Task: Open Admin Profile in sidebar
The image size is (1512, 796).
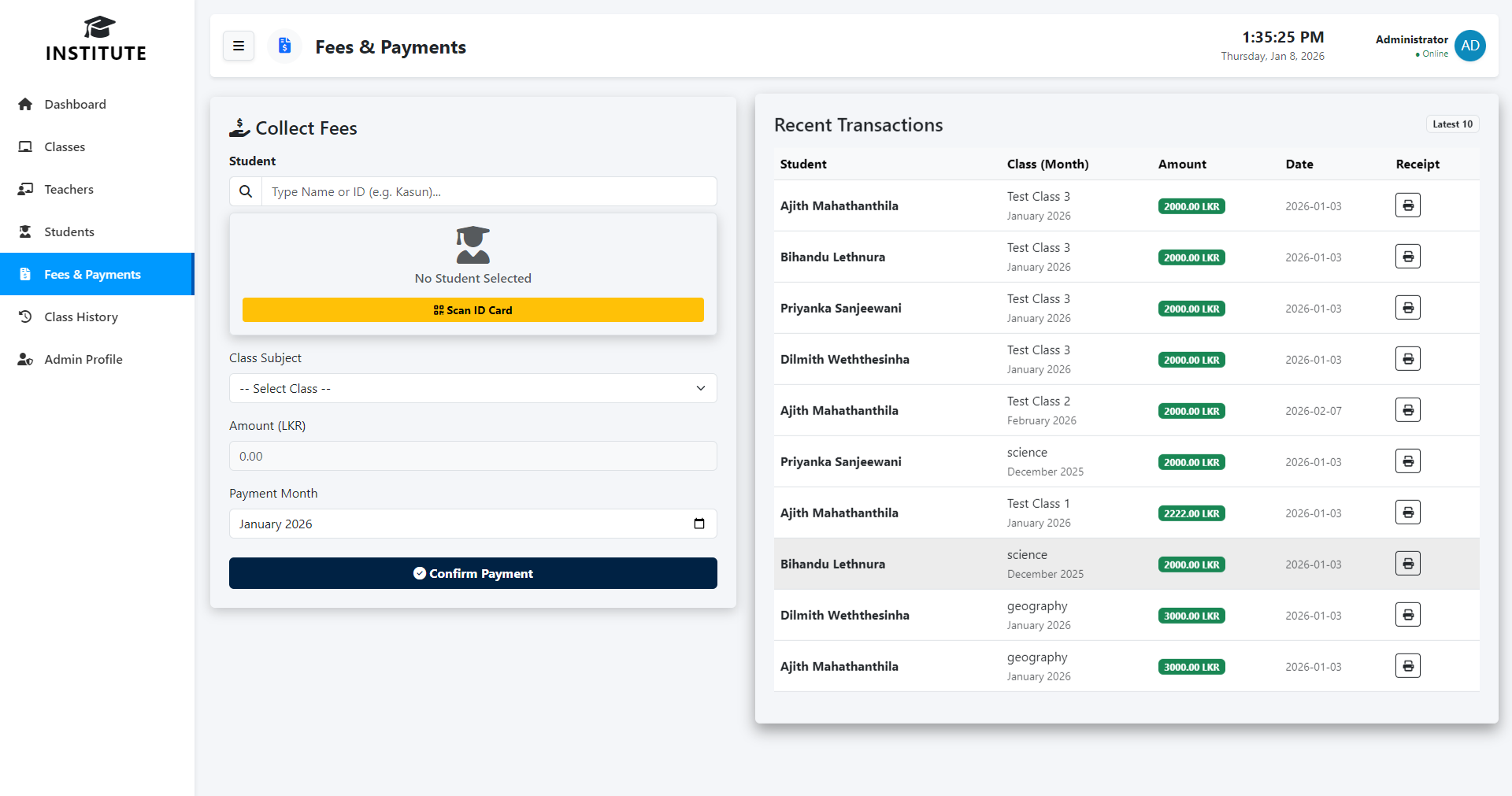Action: coord(83,359)
